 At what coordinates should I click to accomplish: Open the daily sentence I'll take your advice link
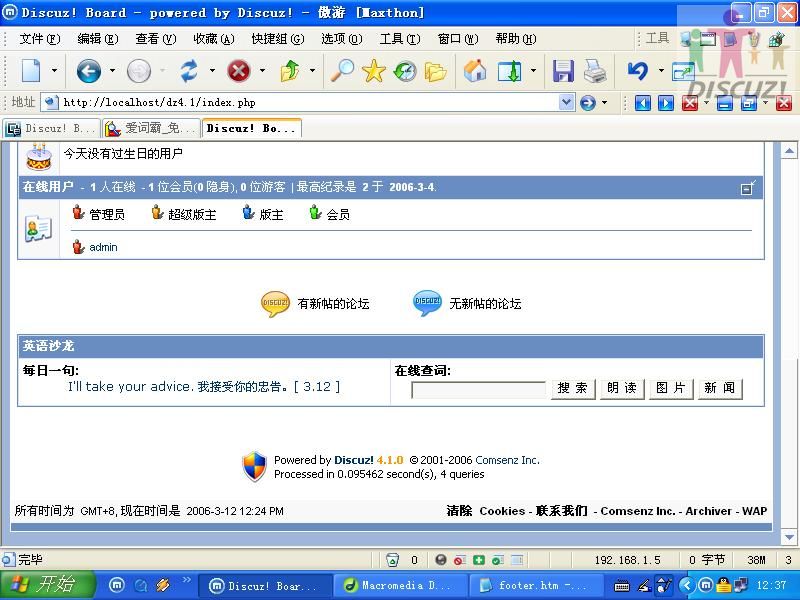click(204, 387)
